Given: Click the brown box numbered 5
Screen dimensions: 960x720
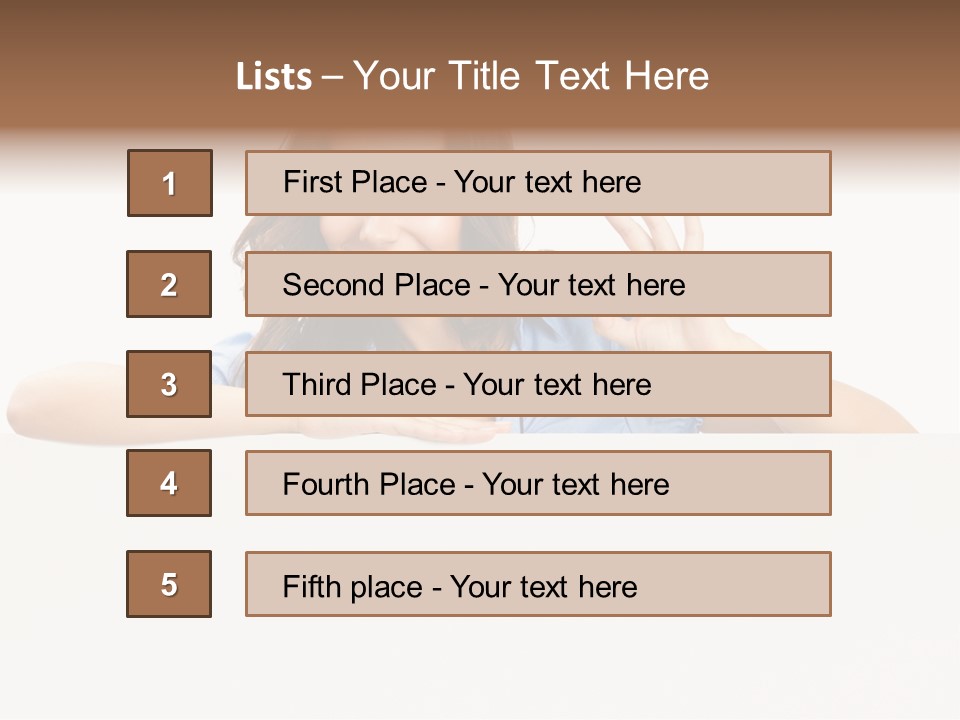Looking at the screenshot, I should pos(169,584).
